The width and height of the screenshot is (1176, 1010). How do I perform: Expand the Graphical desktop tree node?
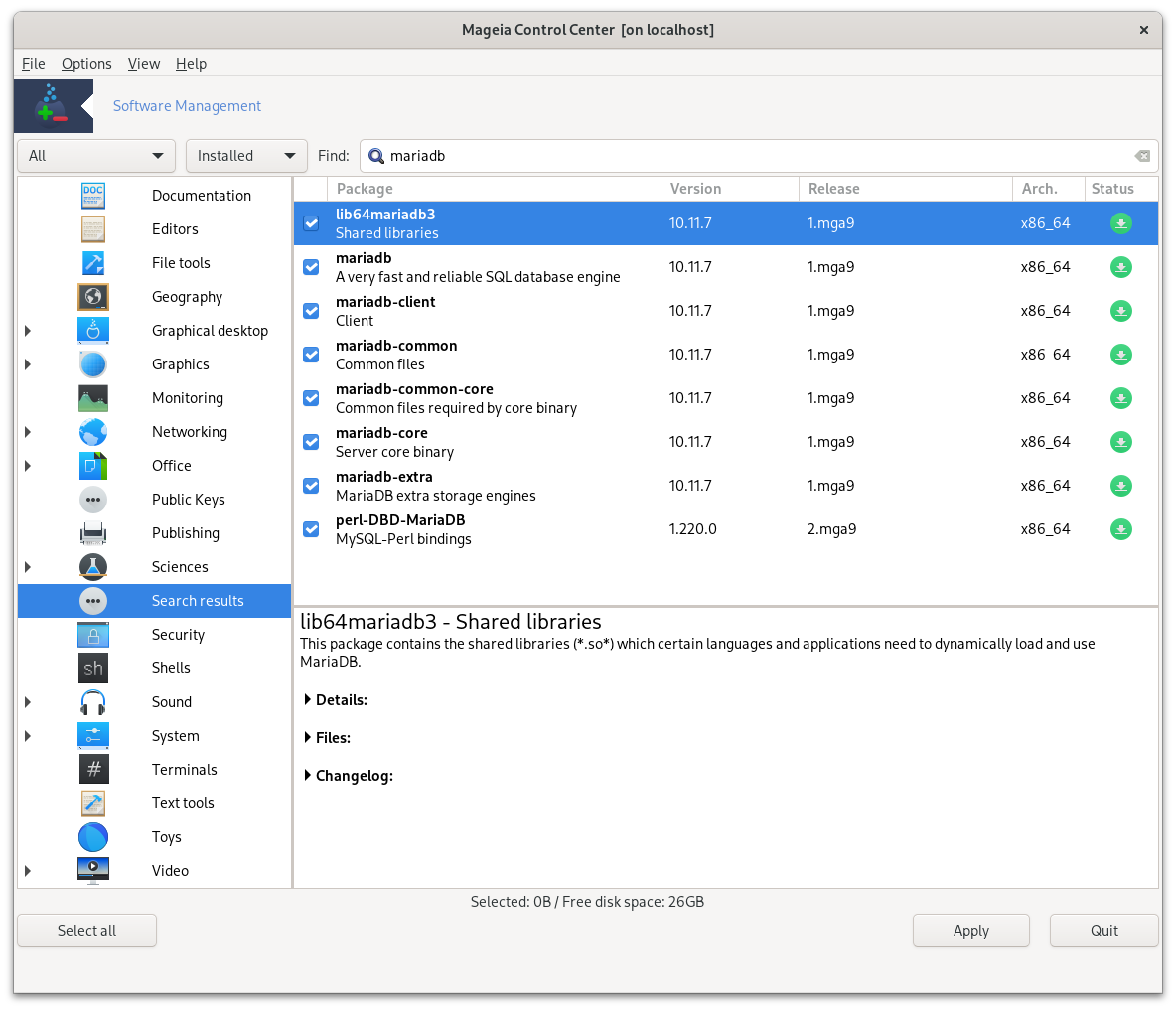coord(28,331)
